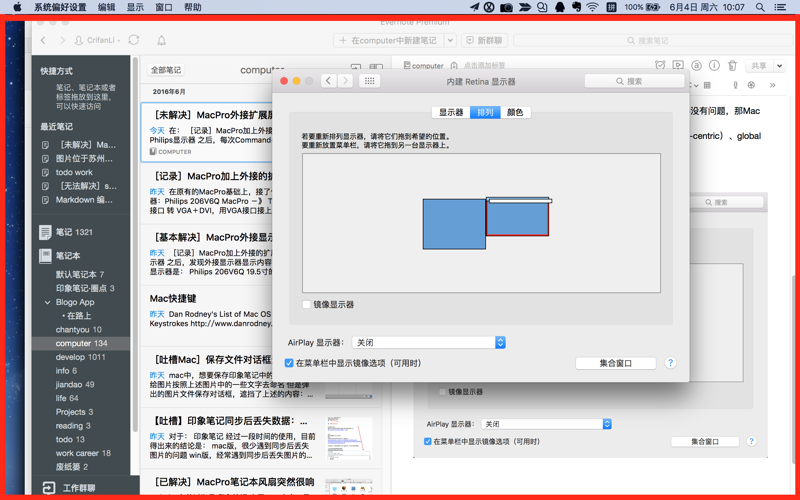The height and width of the screenshot is (500, 800).
Task: Open help for the Displays arrangement pane
Action: 670,363
